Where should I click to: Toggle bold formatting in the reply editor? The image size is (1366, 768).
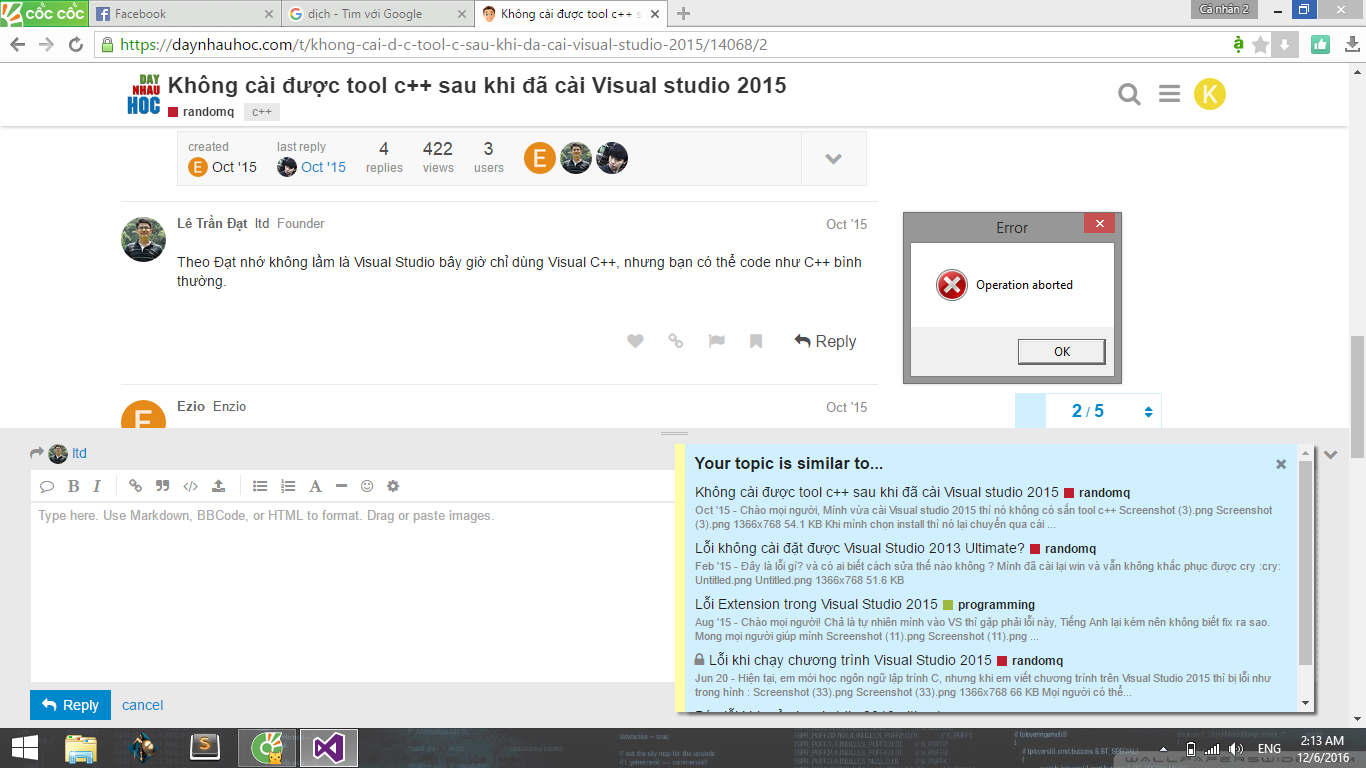(73, 486)
